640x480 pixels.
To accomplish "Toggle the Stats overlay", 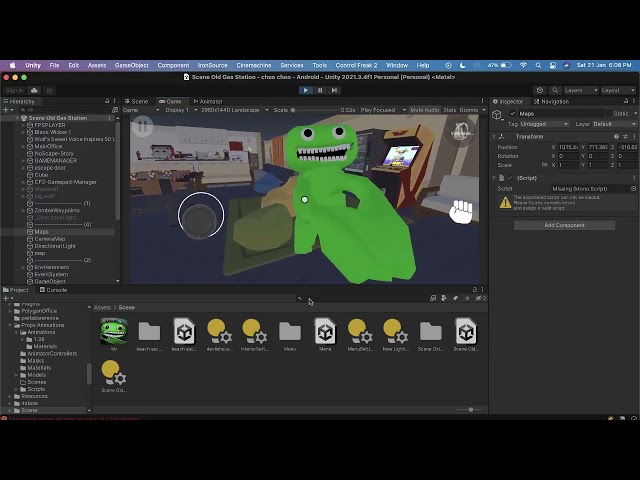I will coord(449,110).
